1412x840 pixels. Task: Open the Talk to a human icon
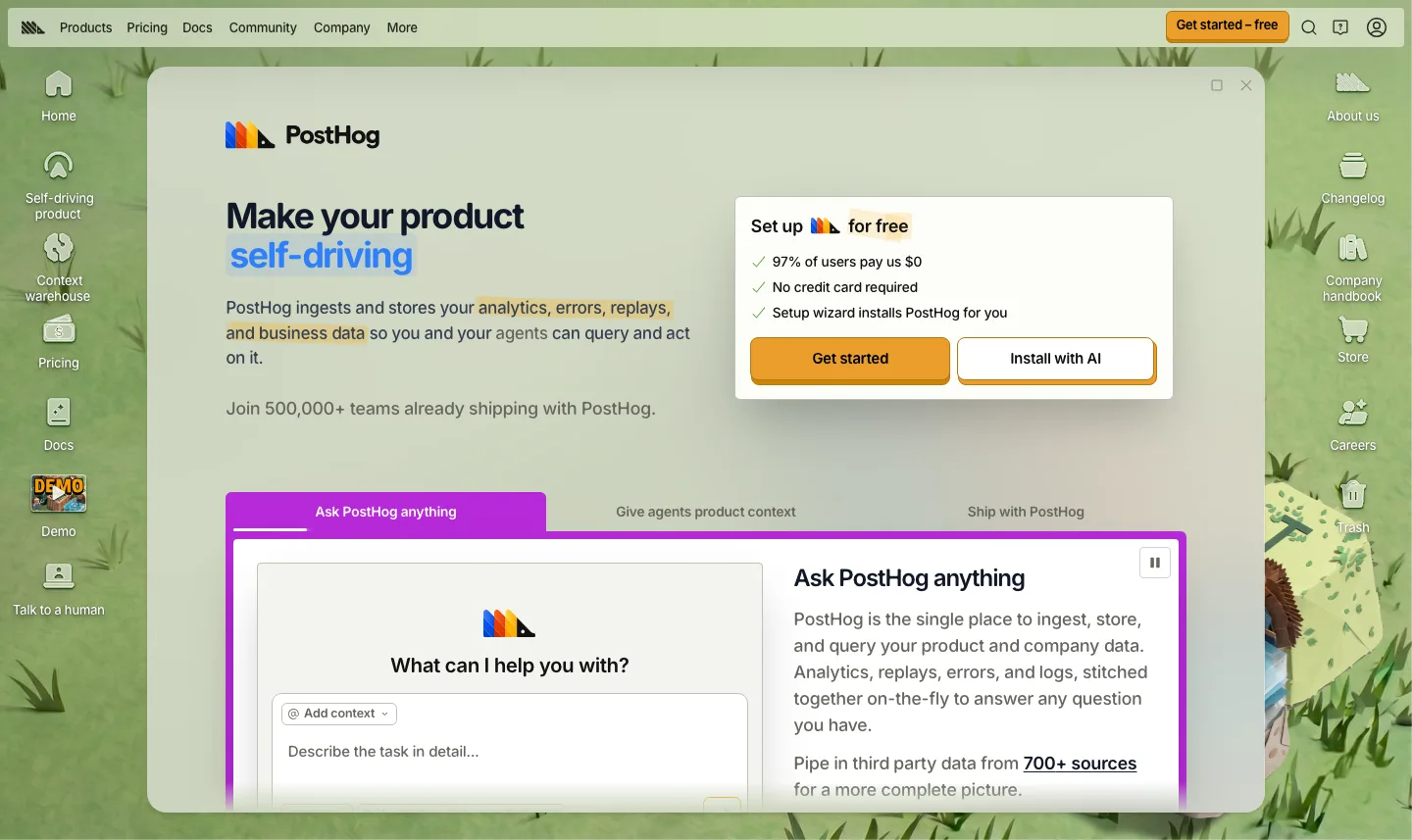59,588
